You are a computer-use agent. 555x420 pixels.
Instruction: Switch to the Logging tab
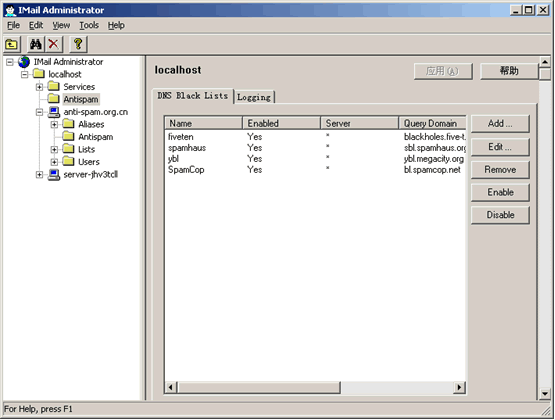click(254, 97)
